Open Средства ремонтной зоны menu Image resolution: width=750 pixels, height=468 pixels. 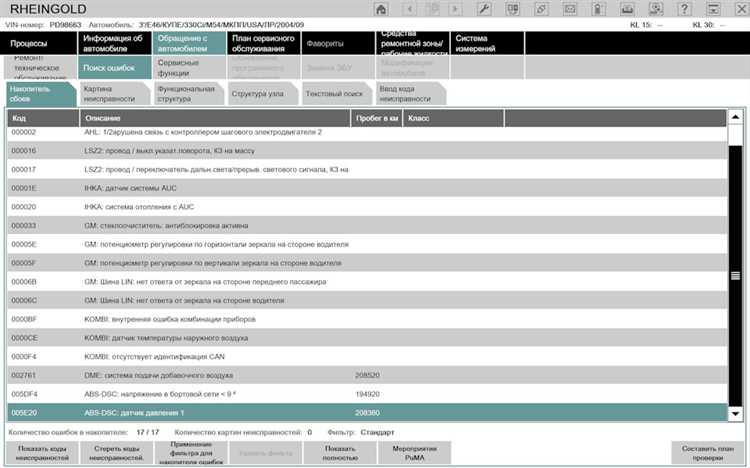(412, 43)
